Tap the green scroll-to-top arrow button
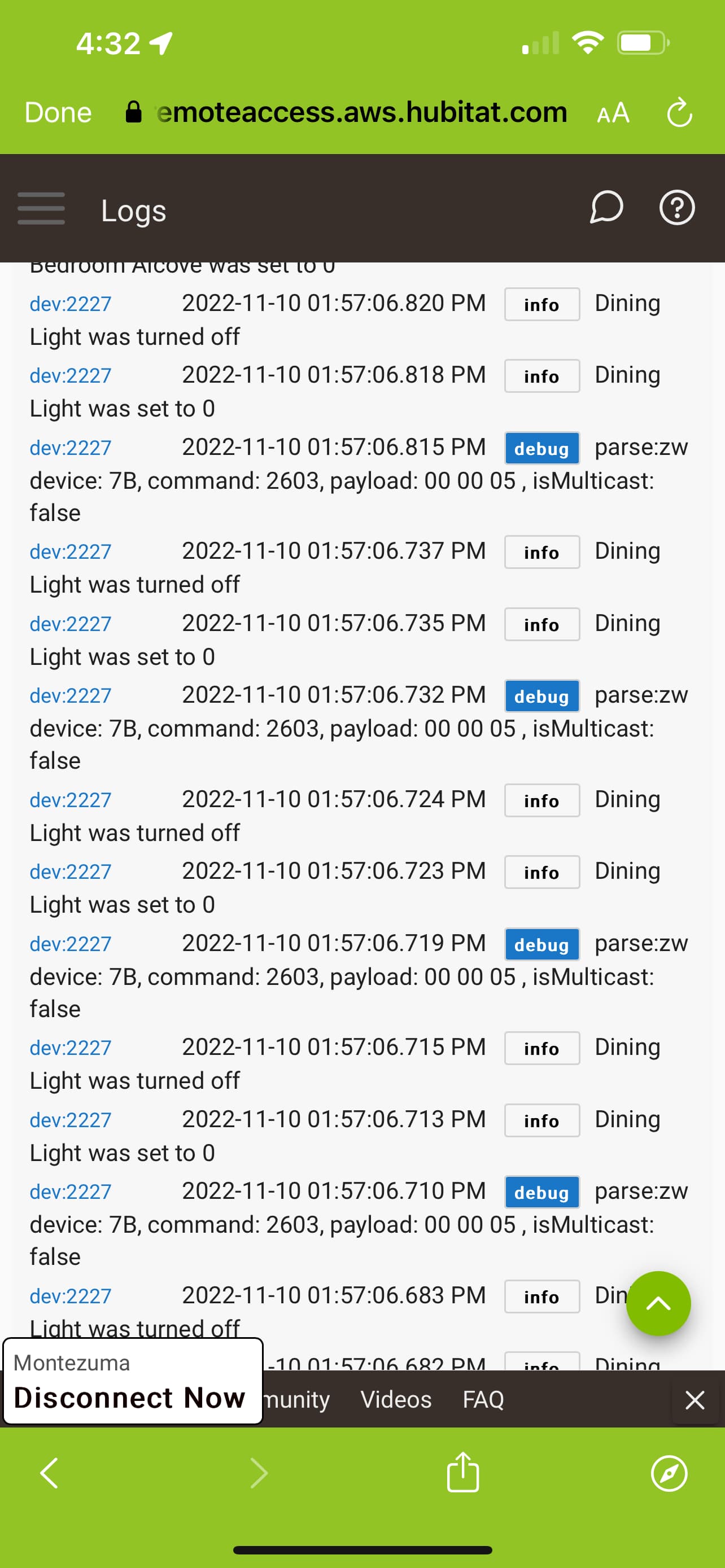Image resolution: width=725 pixels, height=1568 pixels. click(658, 1303)
